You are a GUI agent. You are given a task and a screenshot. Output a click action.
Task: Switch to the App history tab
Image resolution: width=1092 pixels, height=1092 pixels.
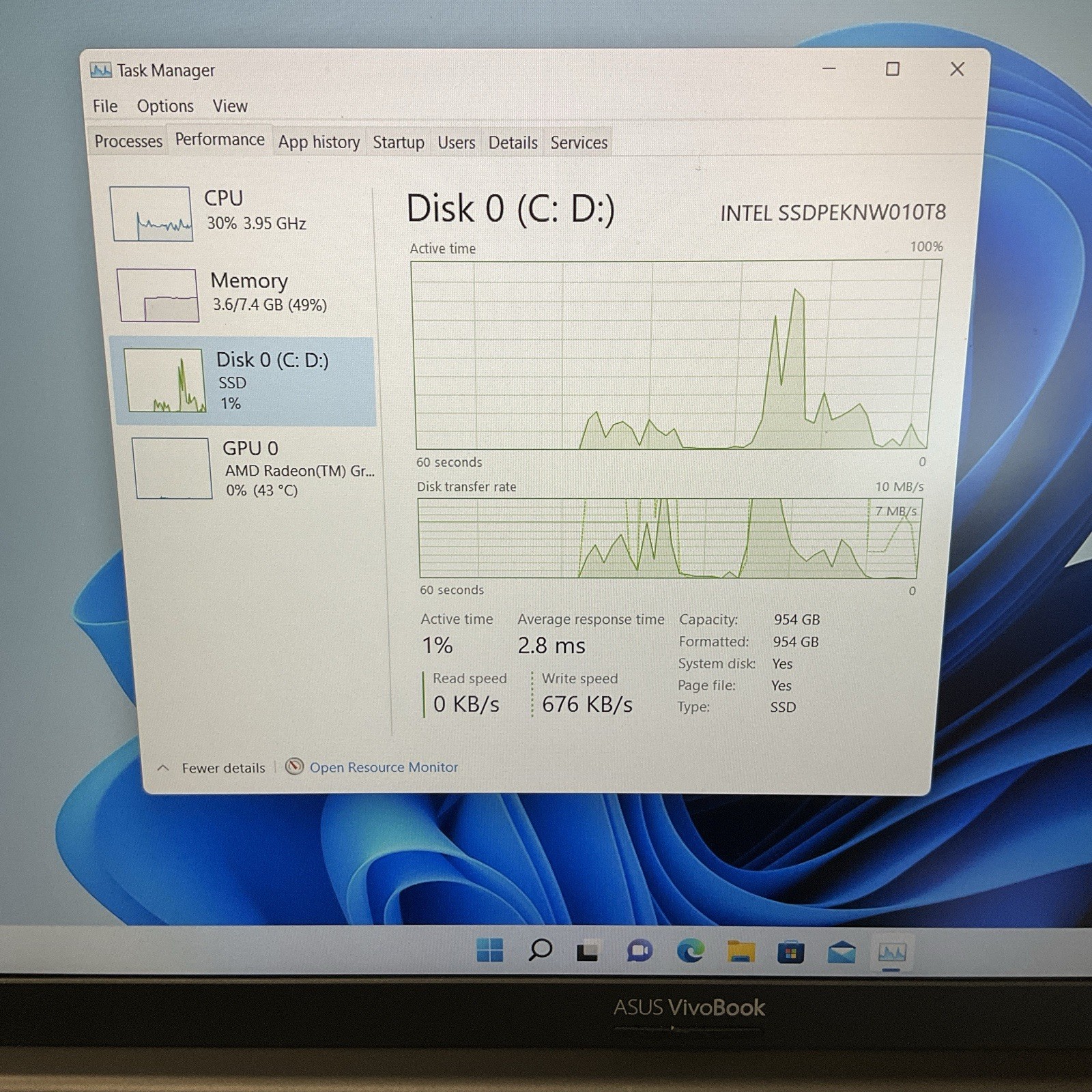pos(319,142)
